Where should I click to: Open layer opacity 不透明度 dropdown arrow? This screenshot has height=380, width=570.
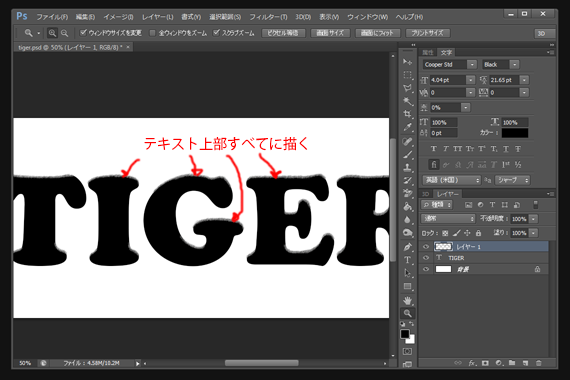click(533, 219)
